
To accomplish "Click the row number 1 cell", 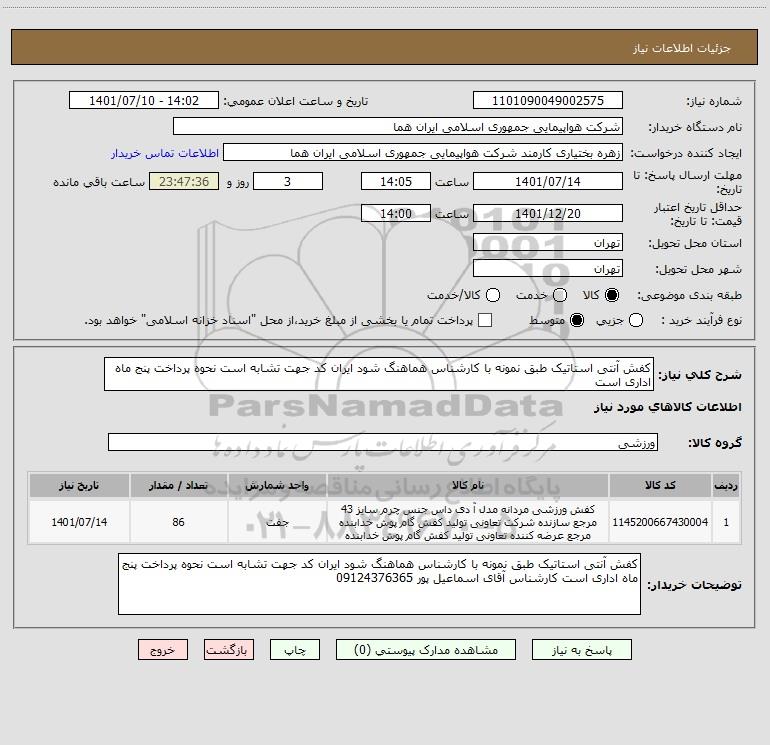I will tap(726, 522).
